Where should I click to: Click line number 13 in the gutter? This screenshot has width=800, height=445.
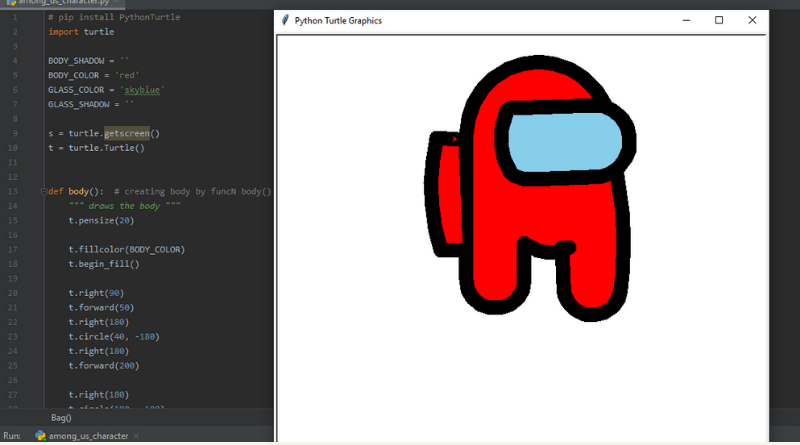click(x=13, y=192)
